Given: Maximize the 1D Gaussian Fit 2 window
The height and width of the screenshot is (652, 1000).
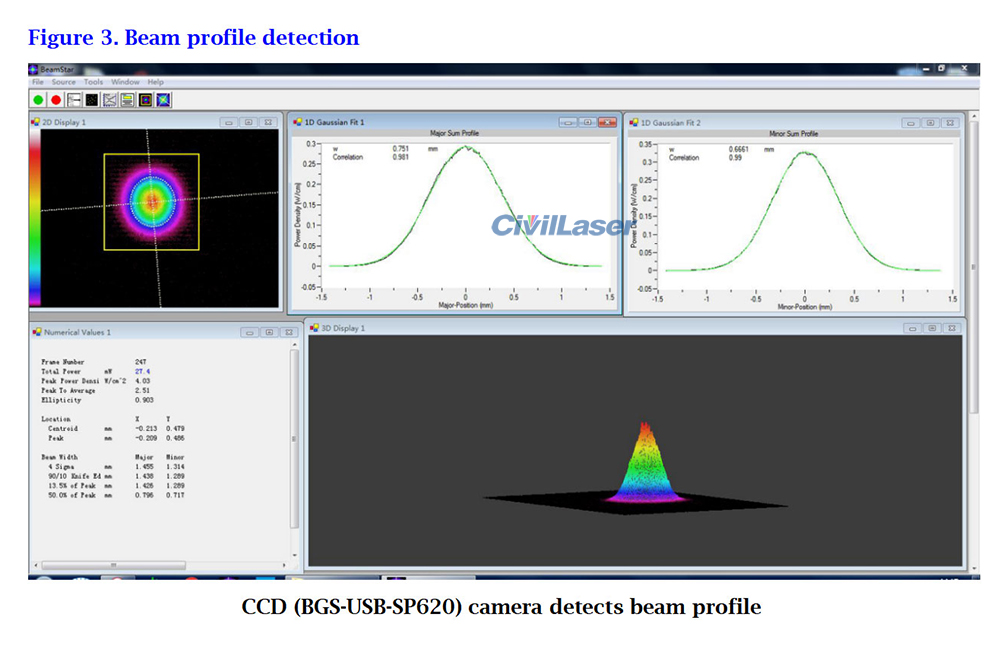Looking at the screenshot, I should 930,123.
